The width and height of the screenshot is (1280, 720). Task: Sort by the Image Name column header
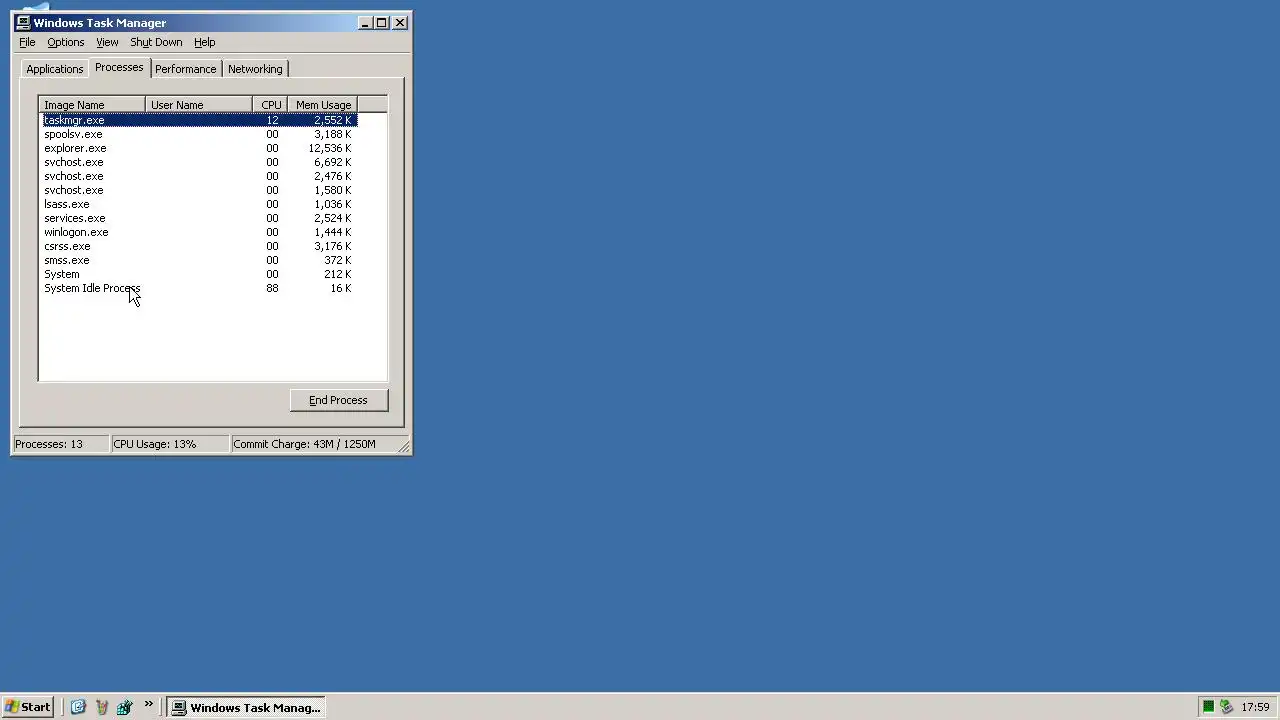(92, 105)
